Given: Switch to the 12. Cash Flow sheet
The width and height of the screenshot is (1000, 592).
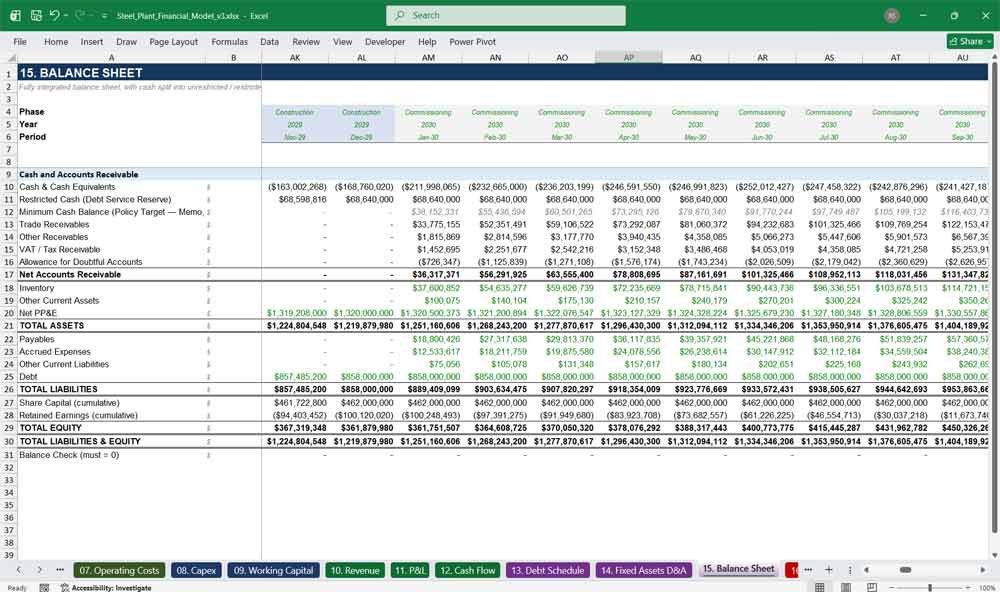Looking at the screenshot, I should [467, 570].
